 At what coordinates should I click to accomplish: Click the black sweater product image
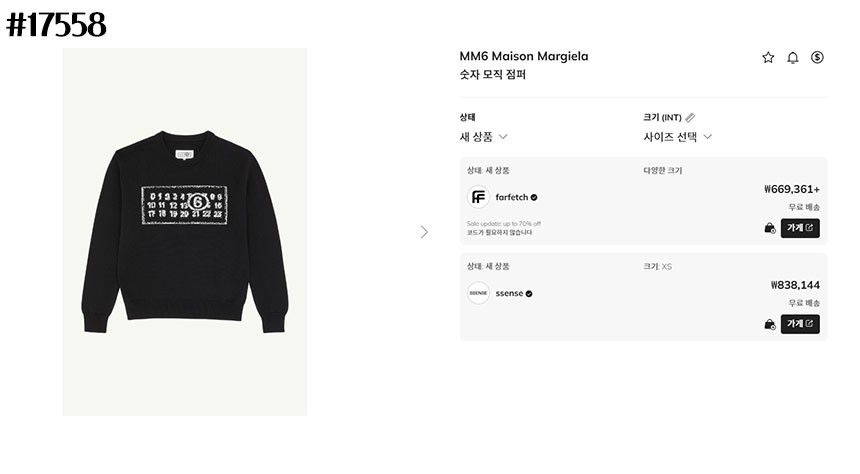click(x=185, y=232)
